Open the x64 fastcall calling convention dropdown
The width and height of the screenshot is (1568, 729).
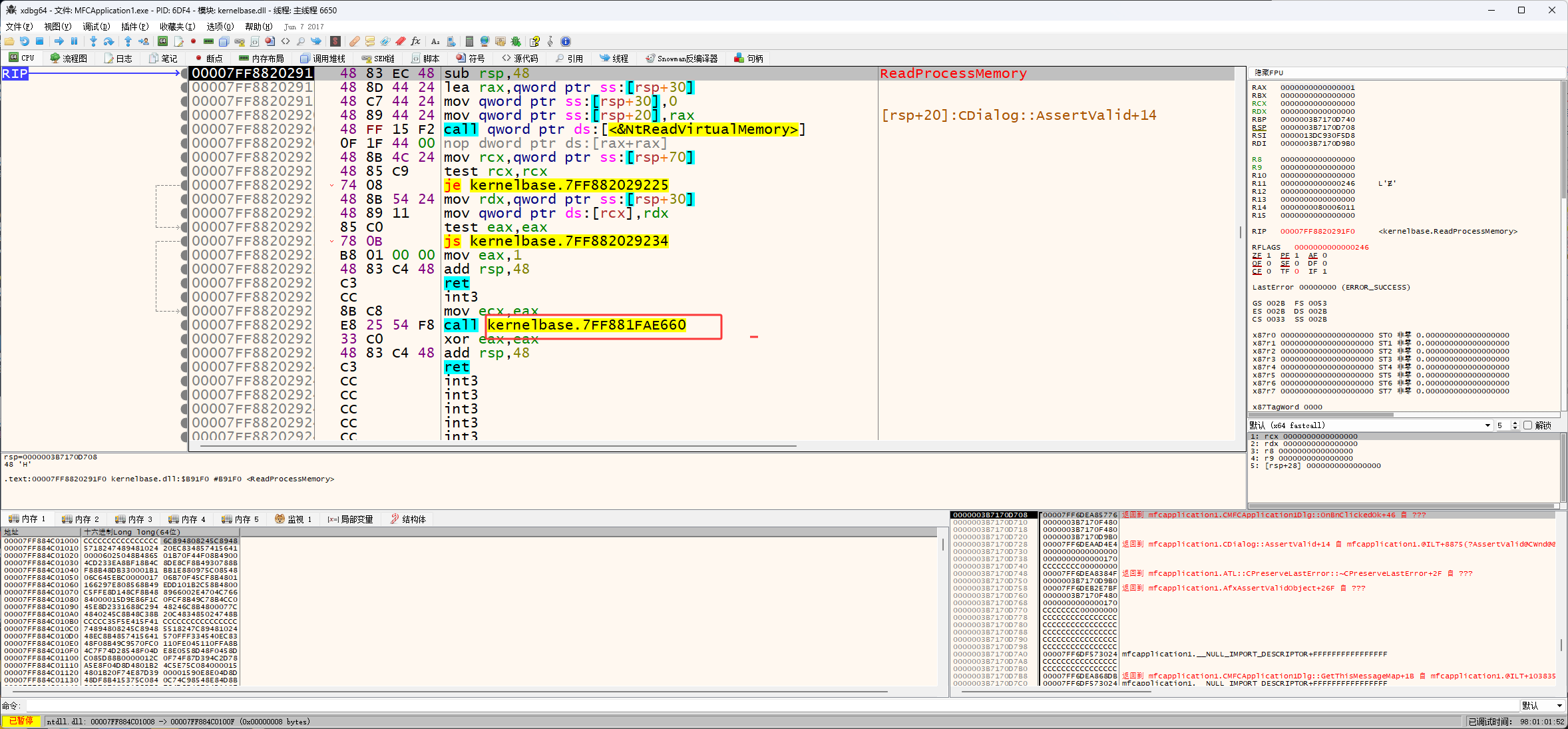pyautogui.click(x=1487, y=425)
